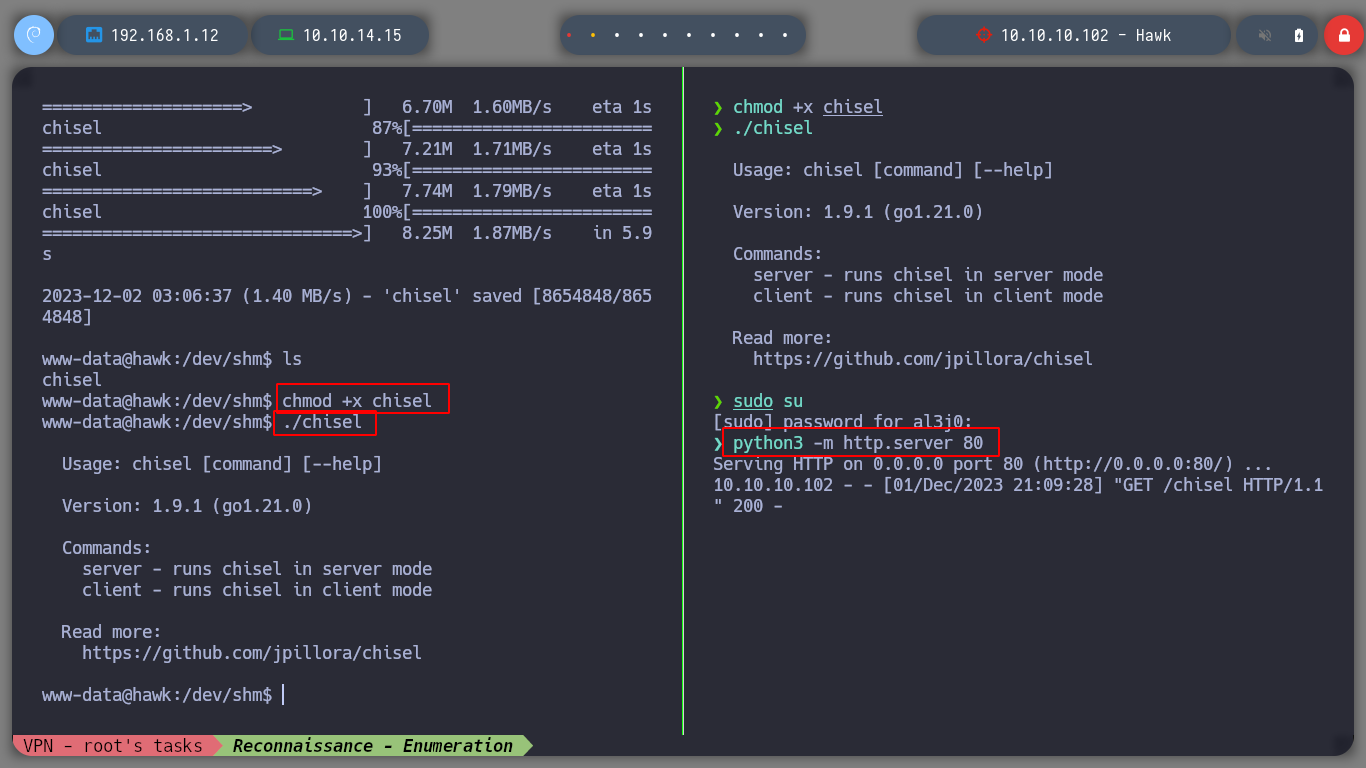Click the '7.74M 1.79MB/s' transfer stats

pos(477,191)
